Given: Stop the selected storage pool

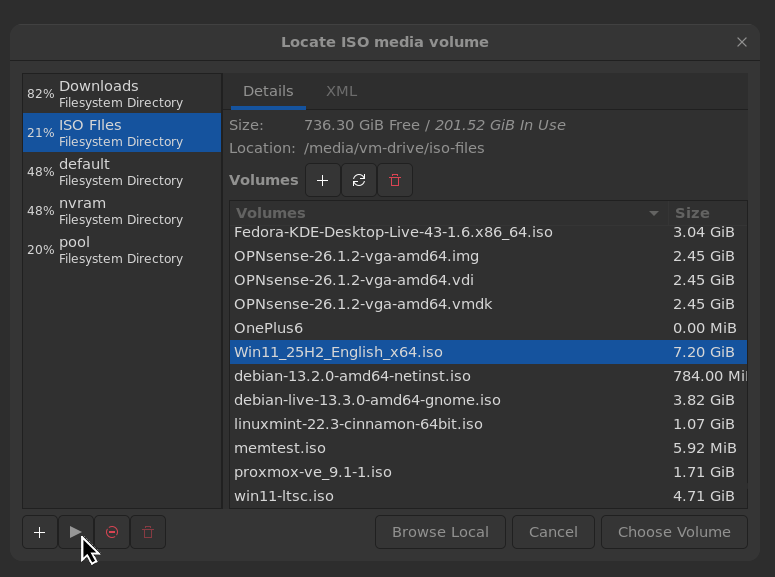Looking at the screenshot, I should pyautogui.click(x=112, y=532).
